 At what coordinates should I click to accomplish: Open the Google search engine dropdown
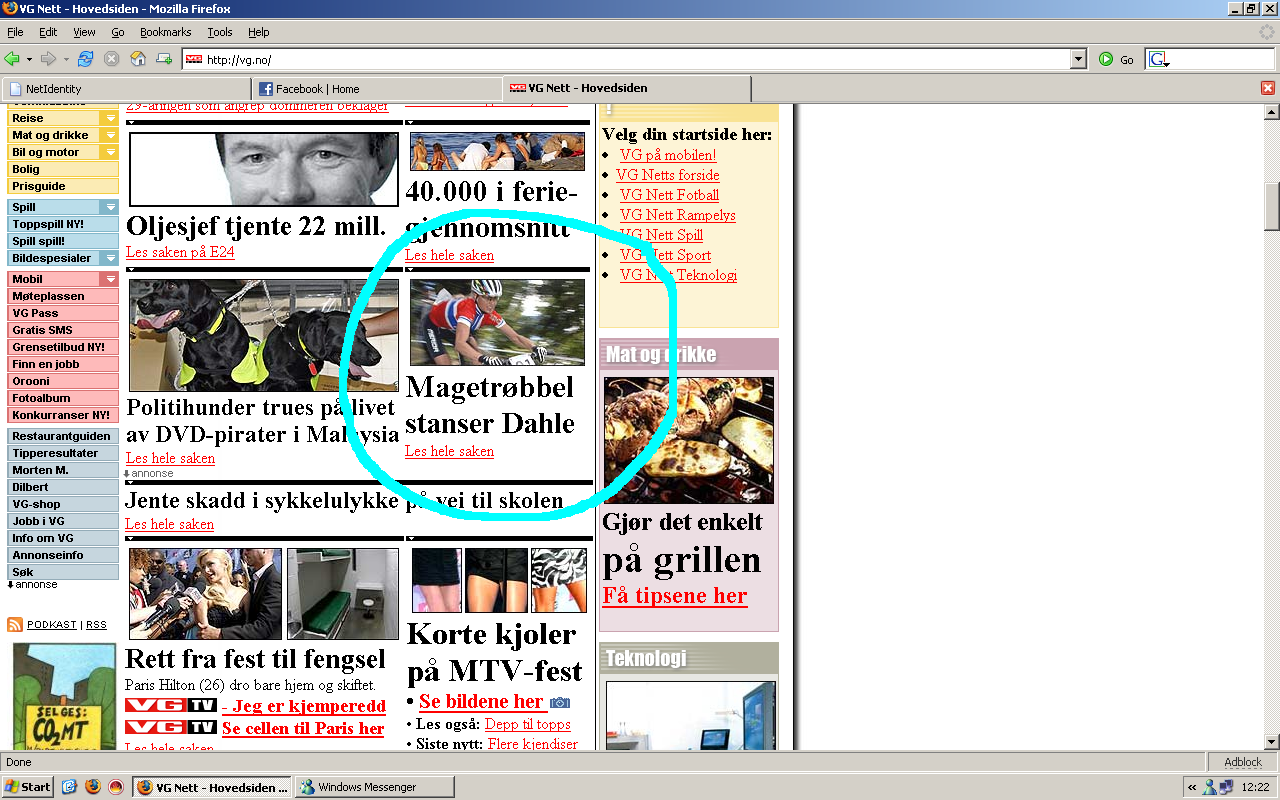point(1160,60)
